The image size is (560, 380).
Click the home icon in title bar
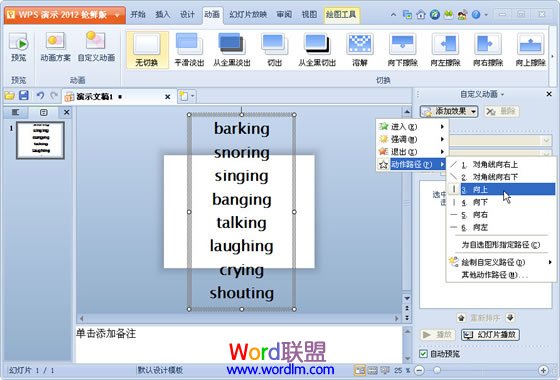click(x=421, y=15)
